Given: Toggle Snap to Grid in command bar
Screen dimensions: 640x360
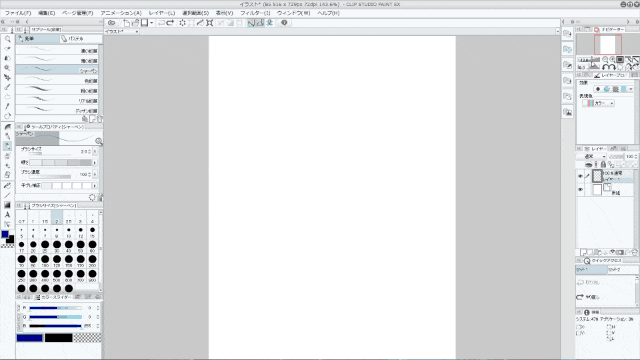Looking at the screenshot, I should point(269,23).
